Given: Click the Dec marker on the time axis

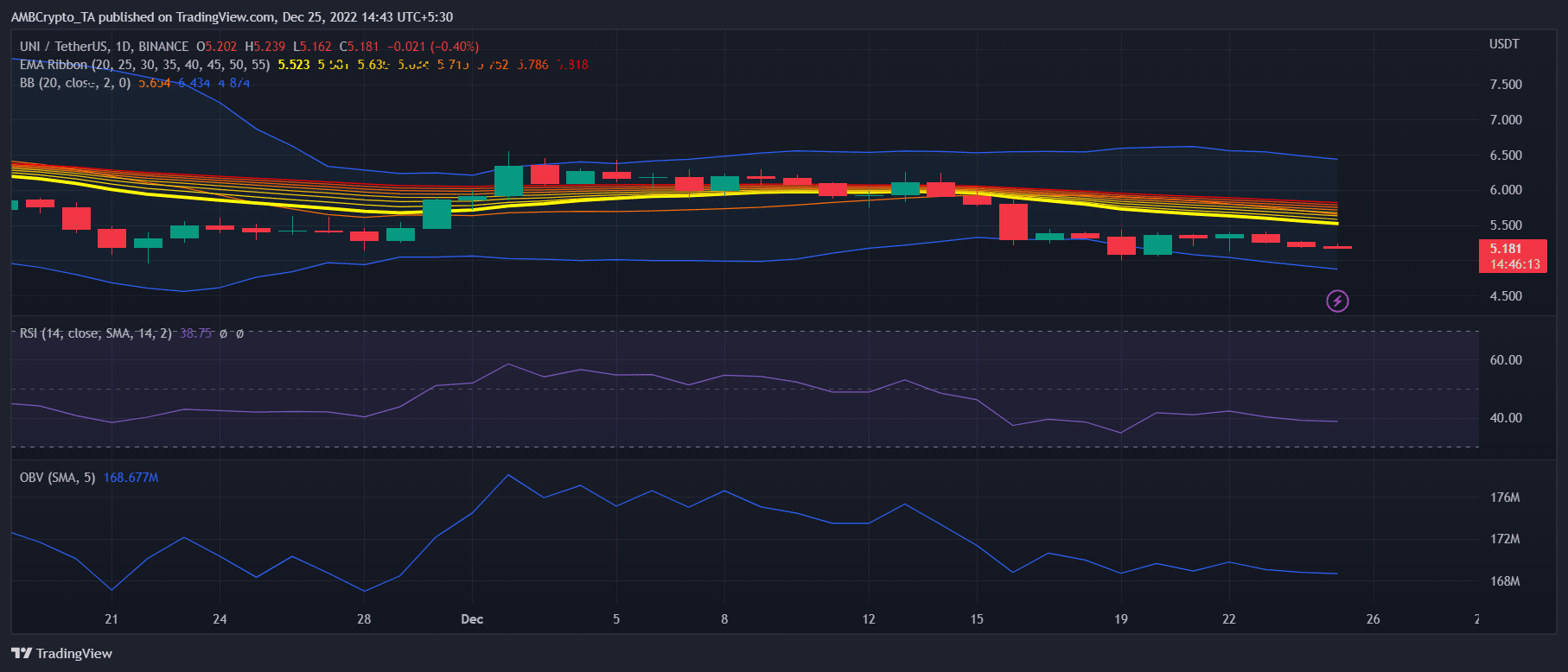Looking at the screenshot, I should click(x=472, y=619).
